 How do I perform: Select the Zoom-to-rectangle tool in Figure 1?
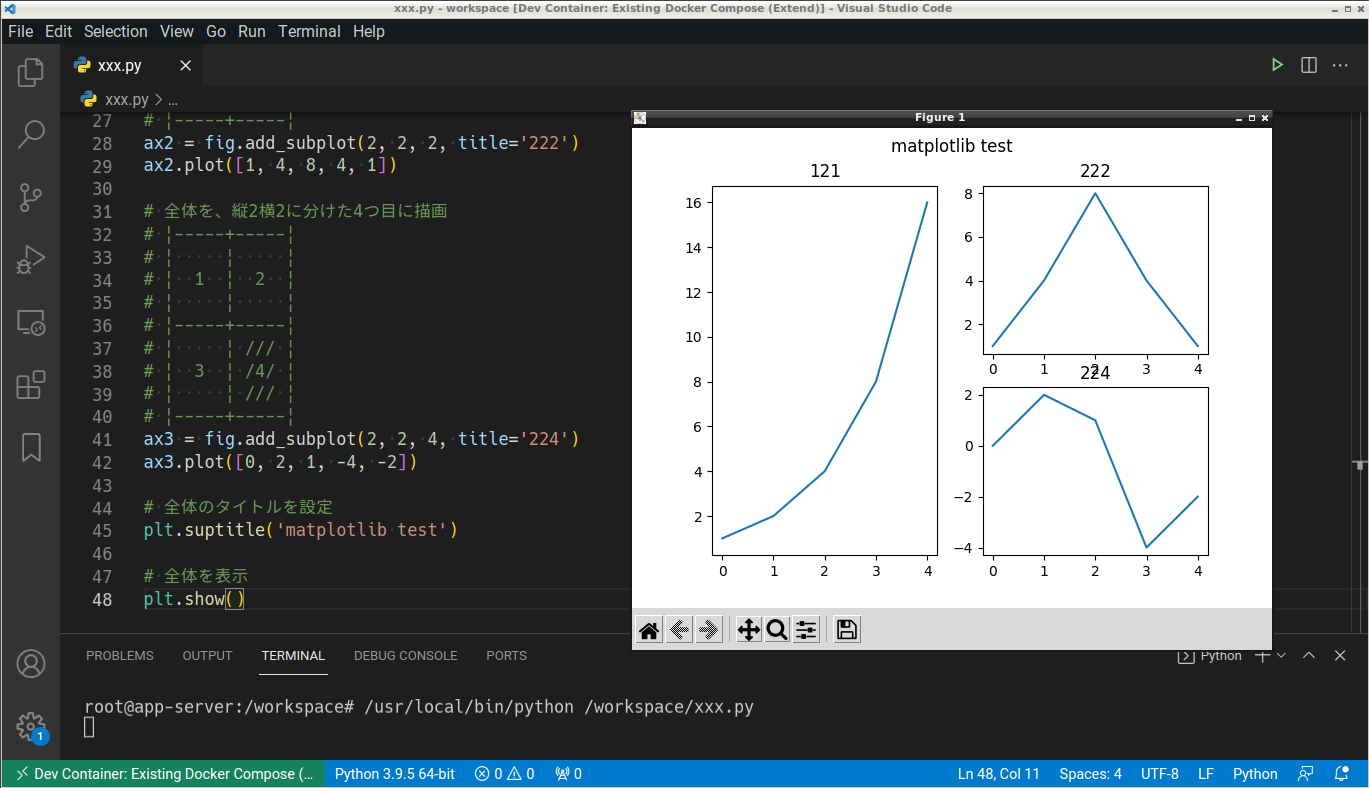pyautogui.click(x=777, y=629)
